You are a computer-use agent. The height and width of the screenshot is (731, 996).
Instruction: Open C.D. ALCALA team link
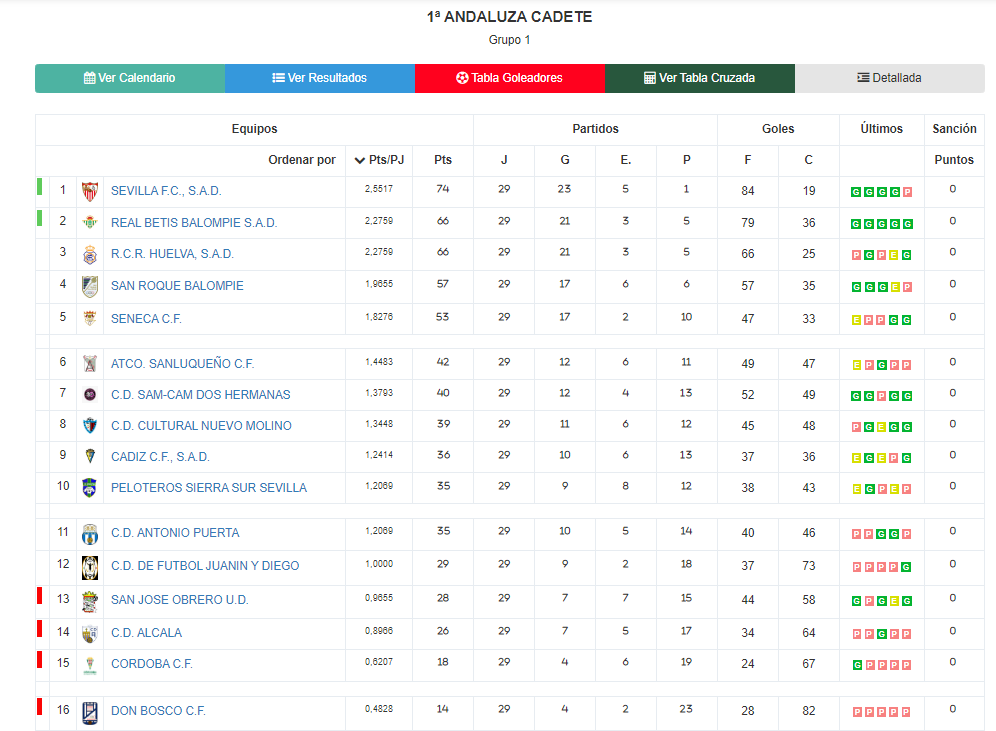147,633
